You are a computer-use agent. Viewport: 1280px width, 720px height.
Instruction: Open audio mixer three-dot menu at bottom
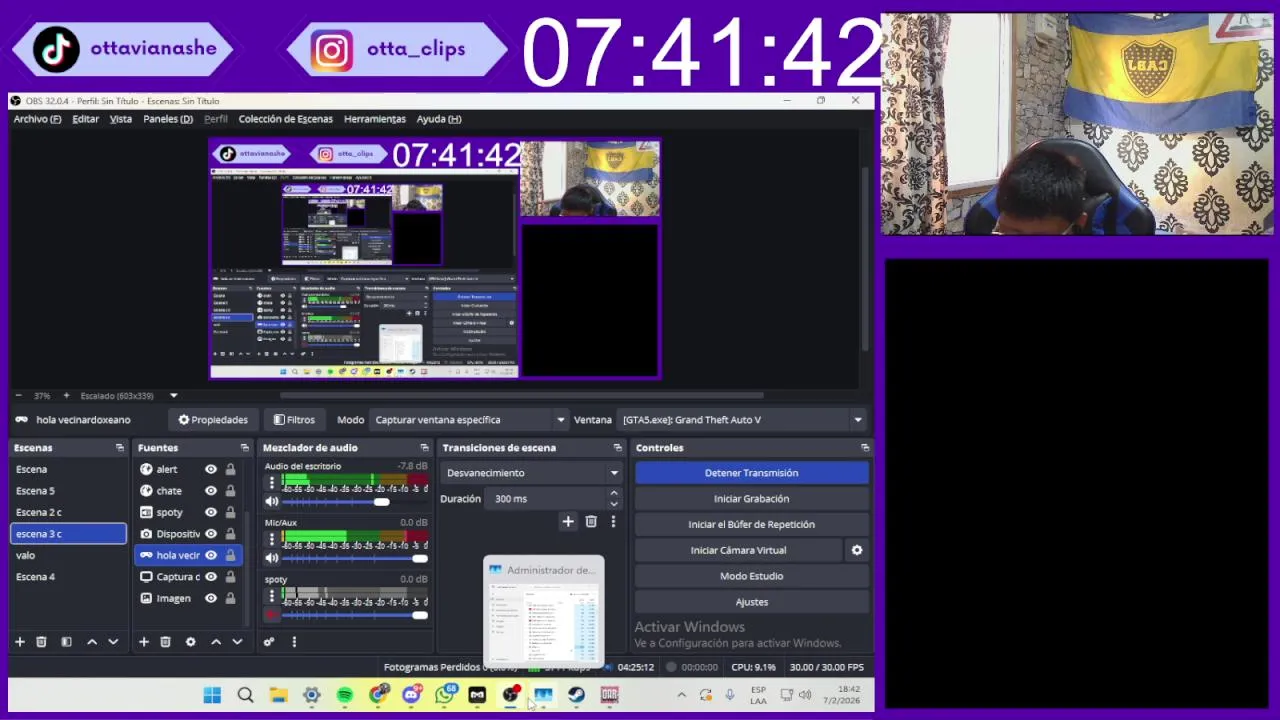point(294,642)
